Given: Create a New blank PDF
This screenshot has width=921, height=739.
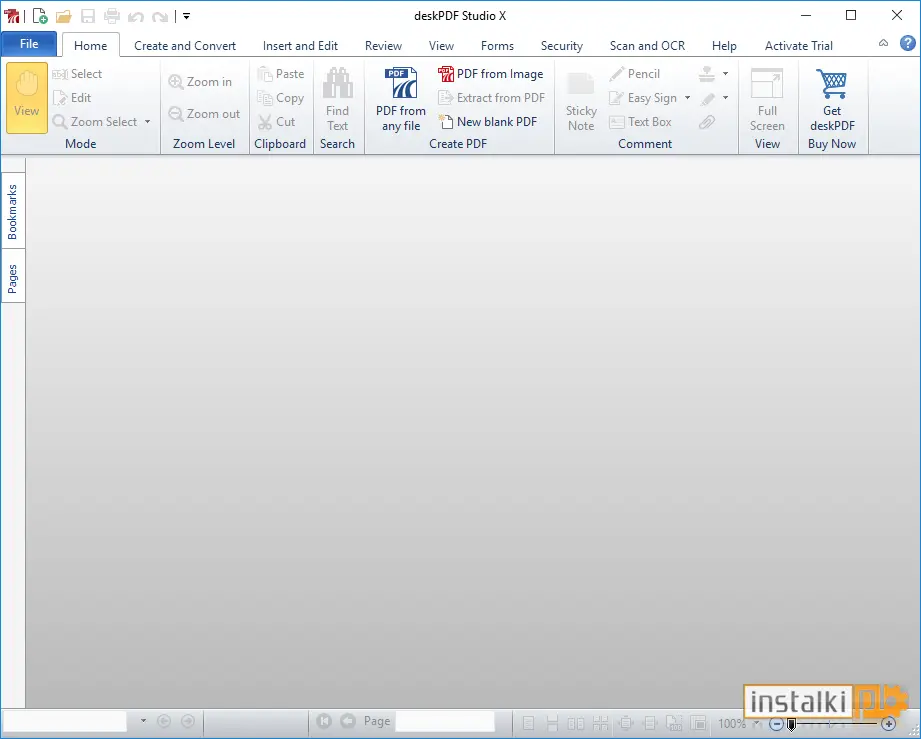Looking at the screenshot, I should point(488,122).
